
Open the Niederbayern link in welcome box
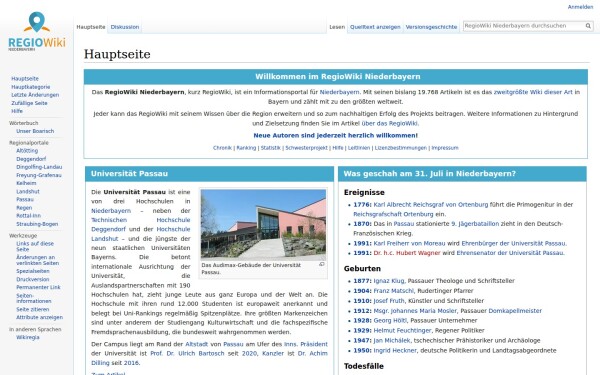coord(339,92)
